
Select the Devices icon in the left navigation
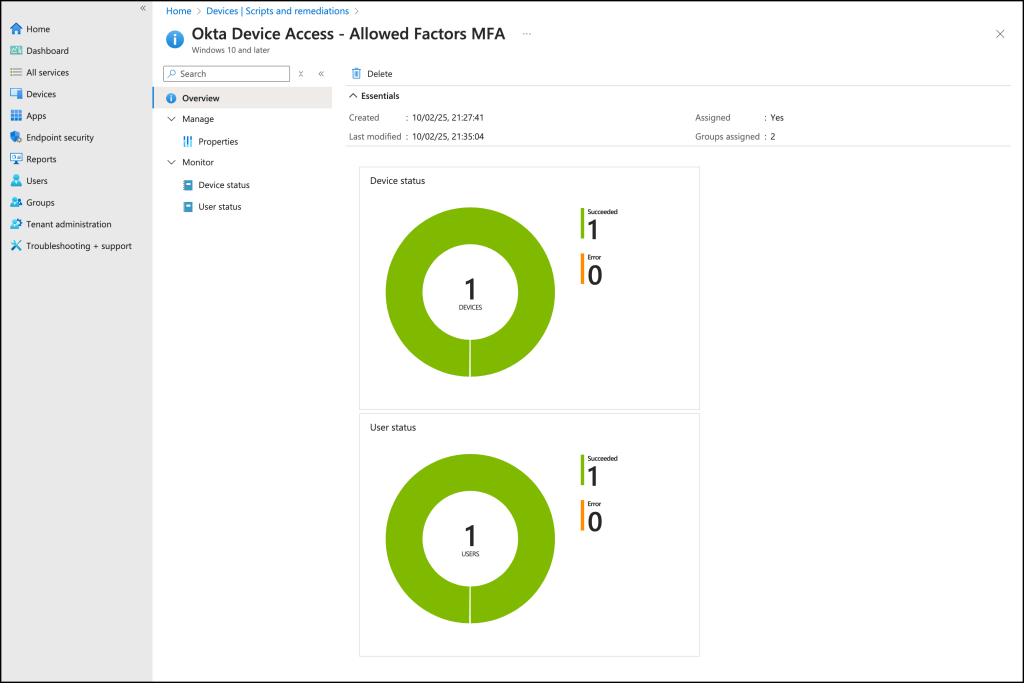(16, 94)
